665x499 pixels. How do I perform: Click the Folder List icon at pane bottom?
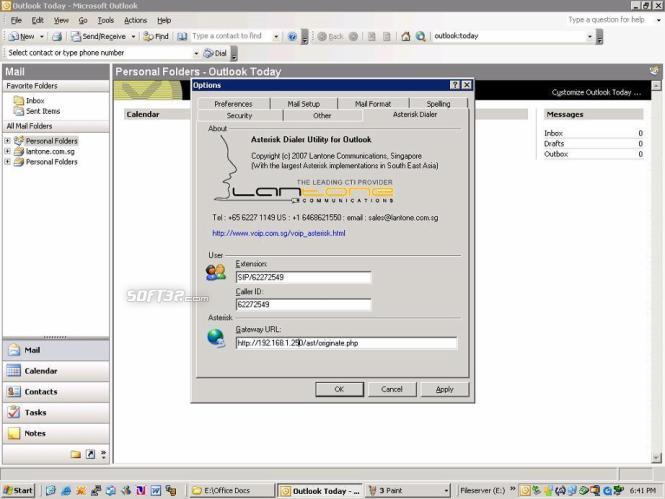tap(76, 454)
